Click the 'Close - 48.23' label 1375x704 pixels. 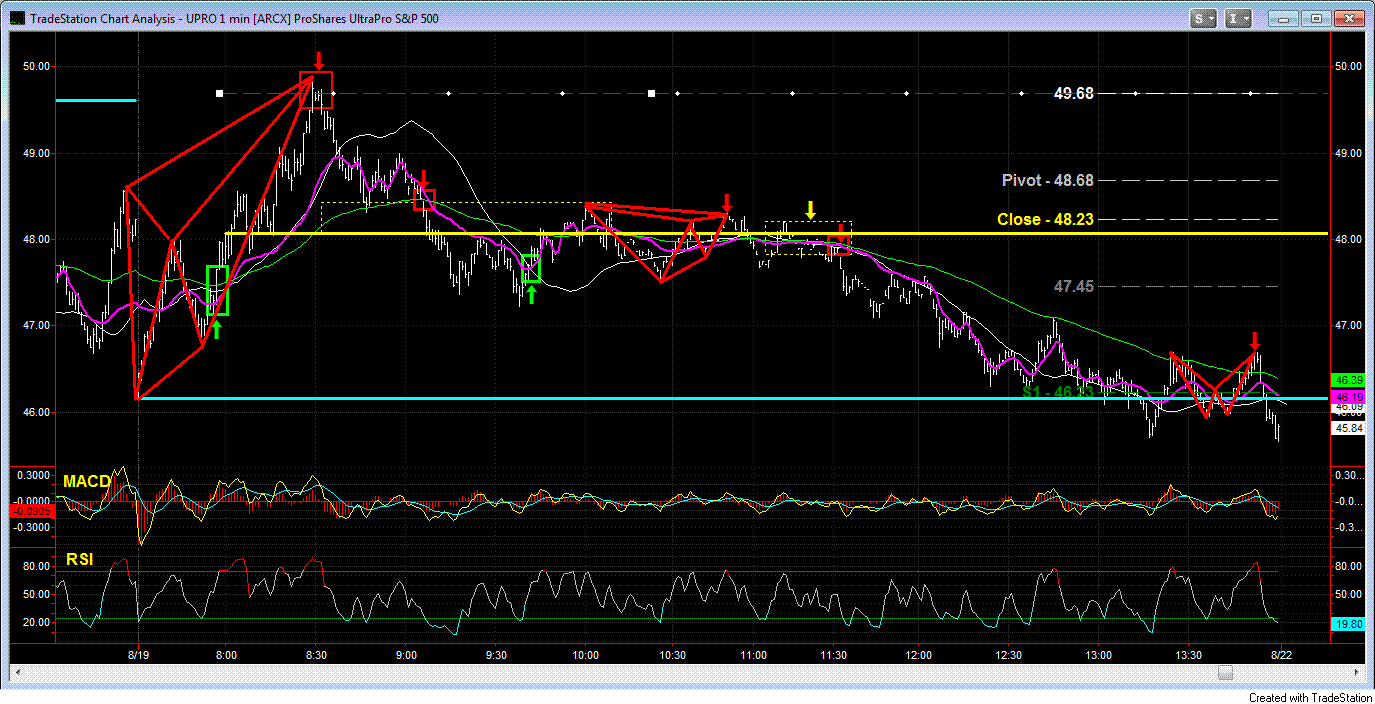(x=1045, y=219)
